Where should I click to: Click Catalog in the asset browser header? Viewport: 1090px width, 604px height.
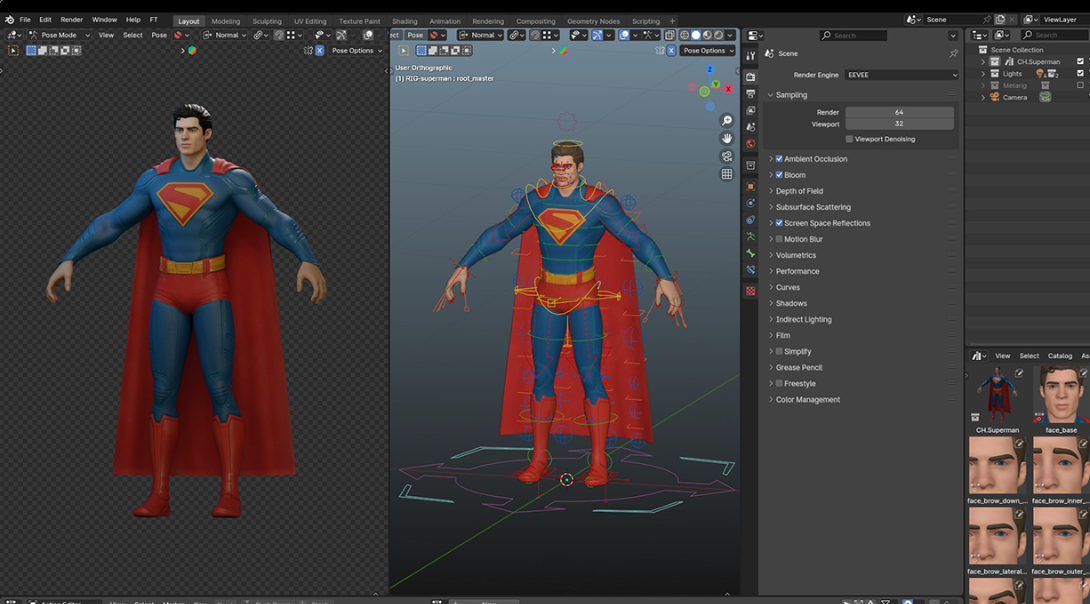(1060, 356)
